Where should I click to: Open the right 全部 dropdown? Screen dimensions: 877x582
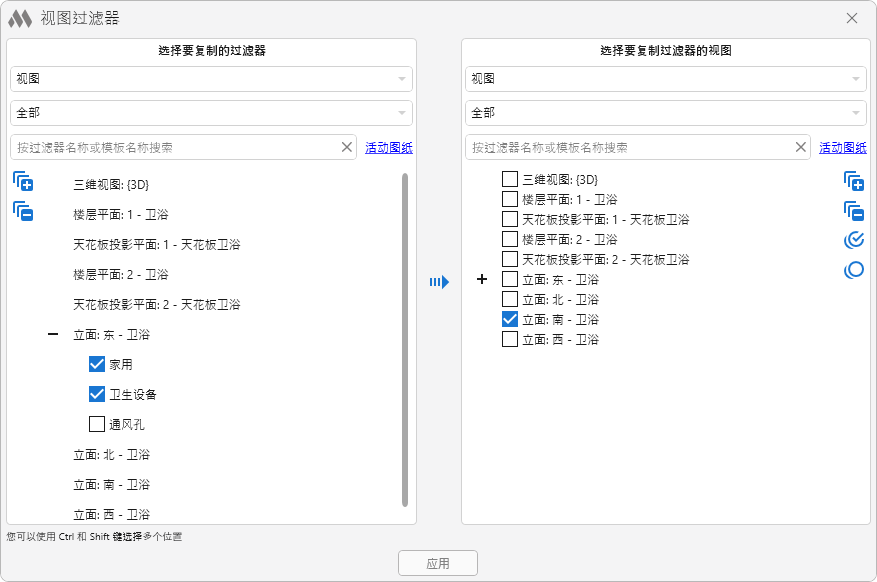pos(666,113)
